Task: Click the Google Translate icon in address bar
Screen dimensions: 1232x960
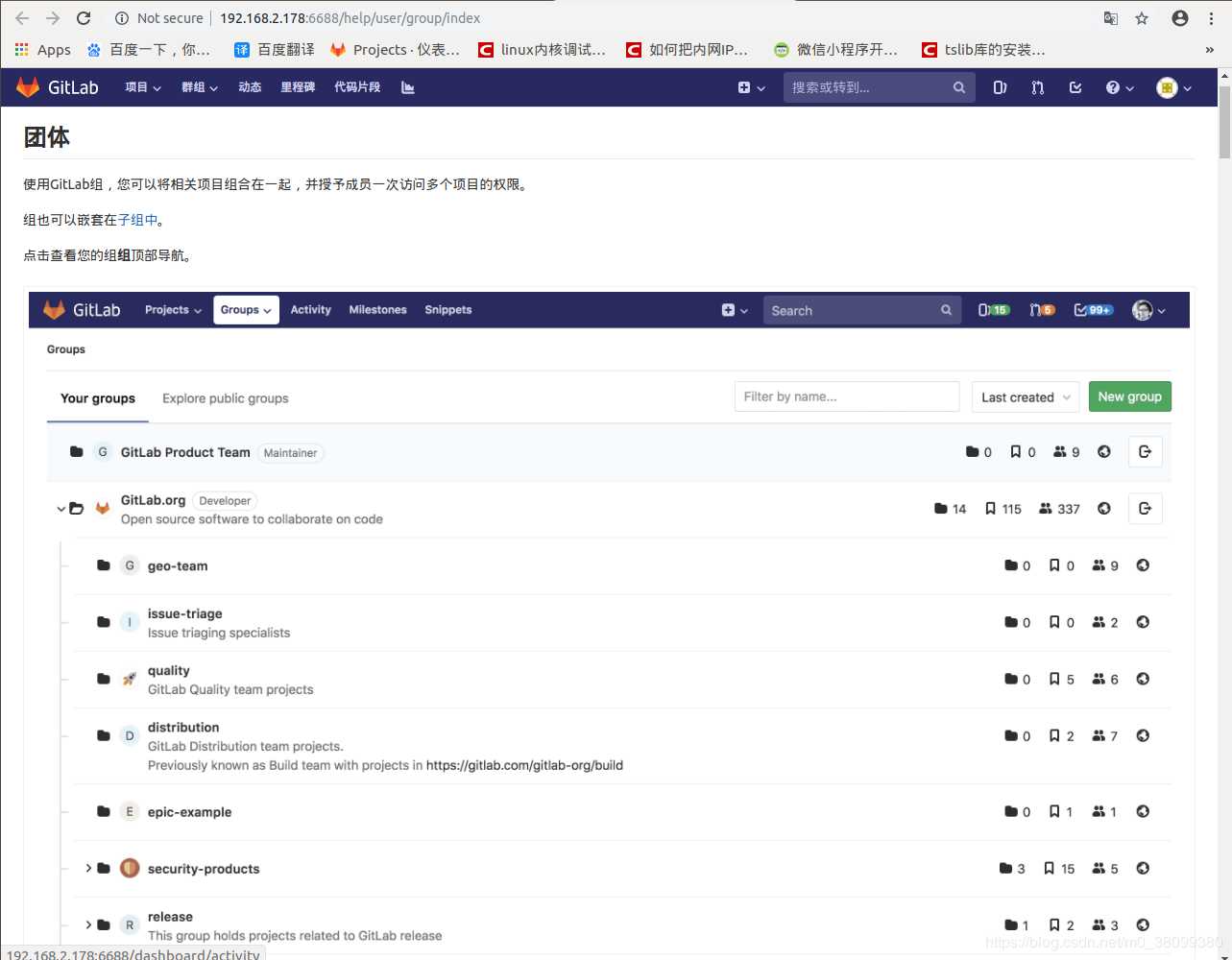Action: pos(1110,18)
